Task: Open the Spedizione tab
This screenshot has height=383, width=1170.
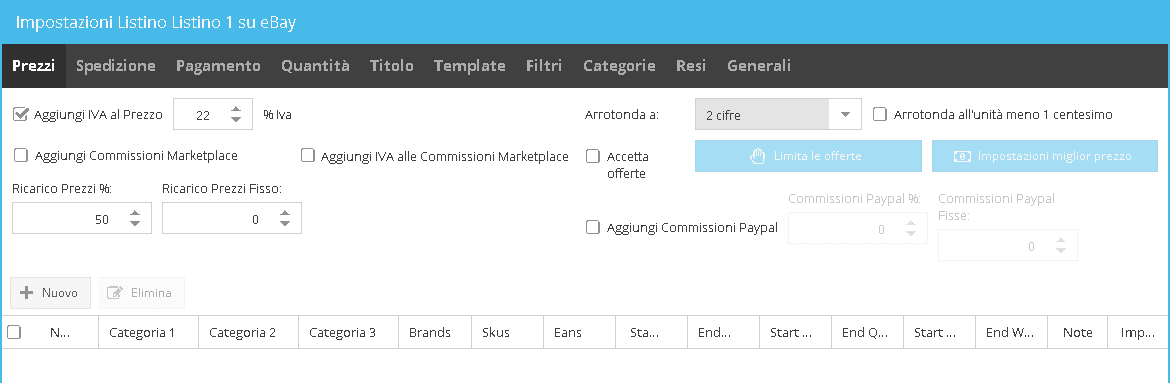Action: (x=116, y=66)
